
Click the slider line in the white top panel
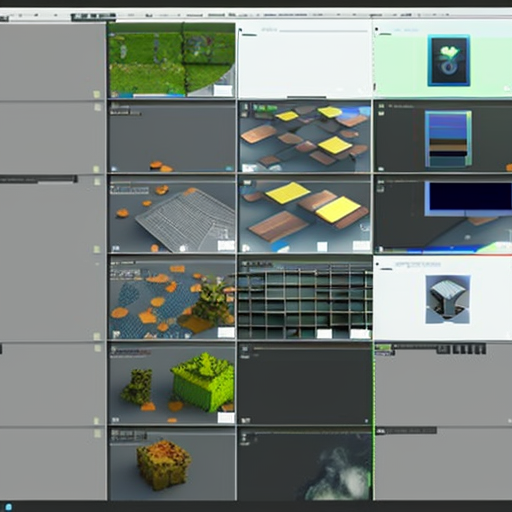(323, 31)
